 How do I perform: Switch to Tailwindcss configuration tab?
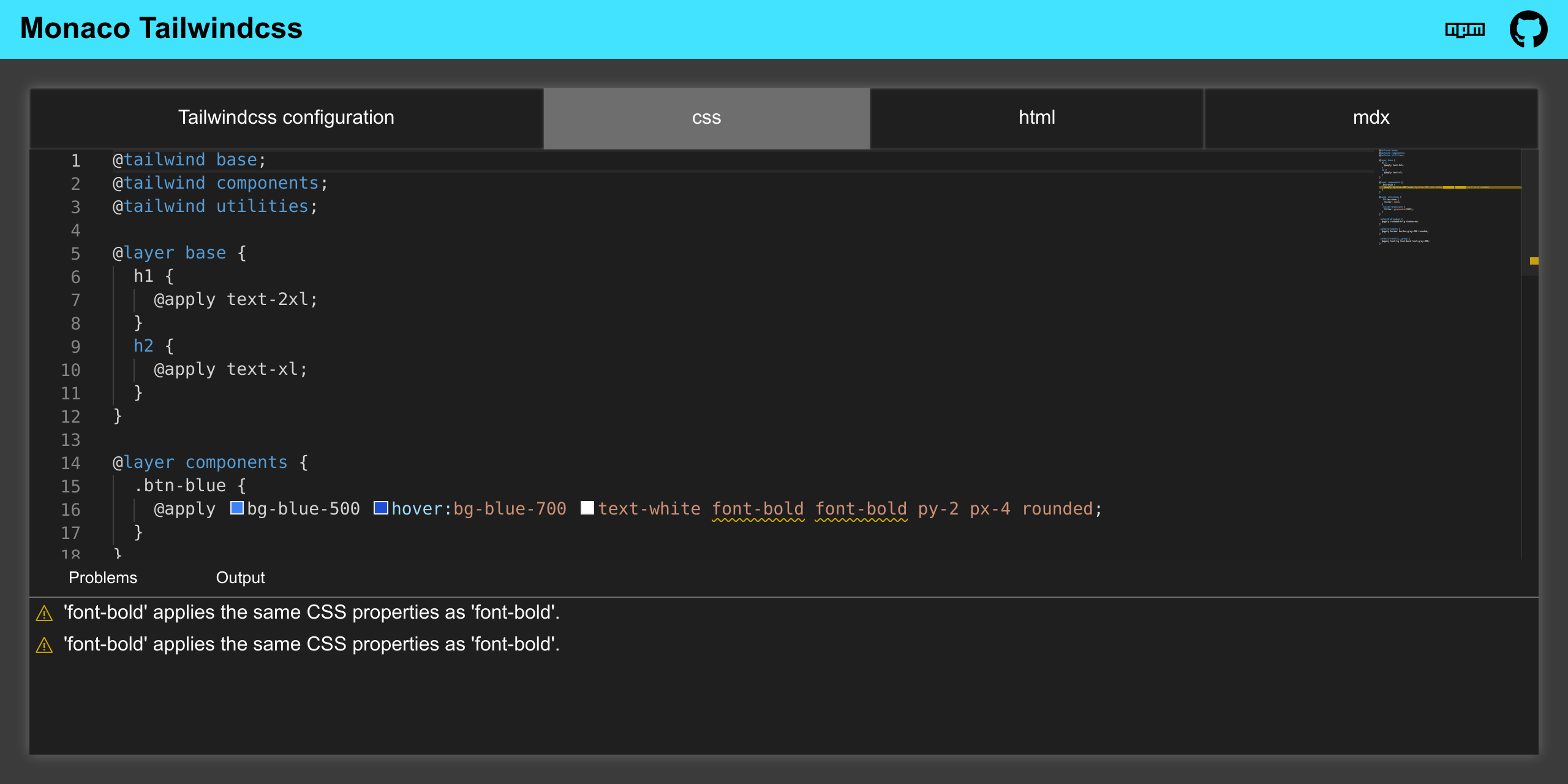[x=286, y=118]
